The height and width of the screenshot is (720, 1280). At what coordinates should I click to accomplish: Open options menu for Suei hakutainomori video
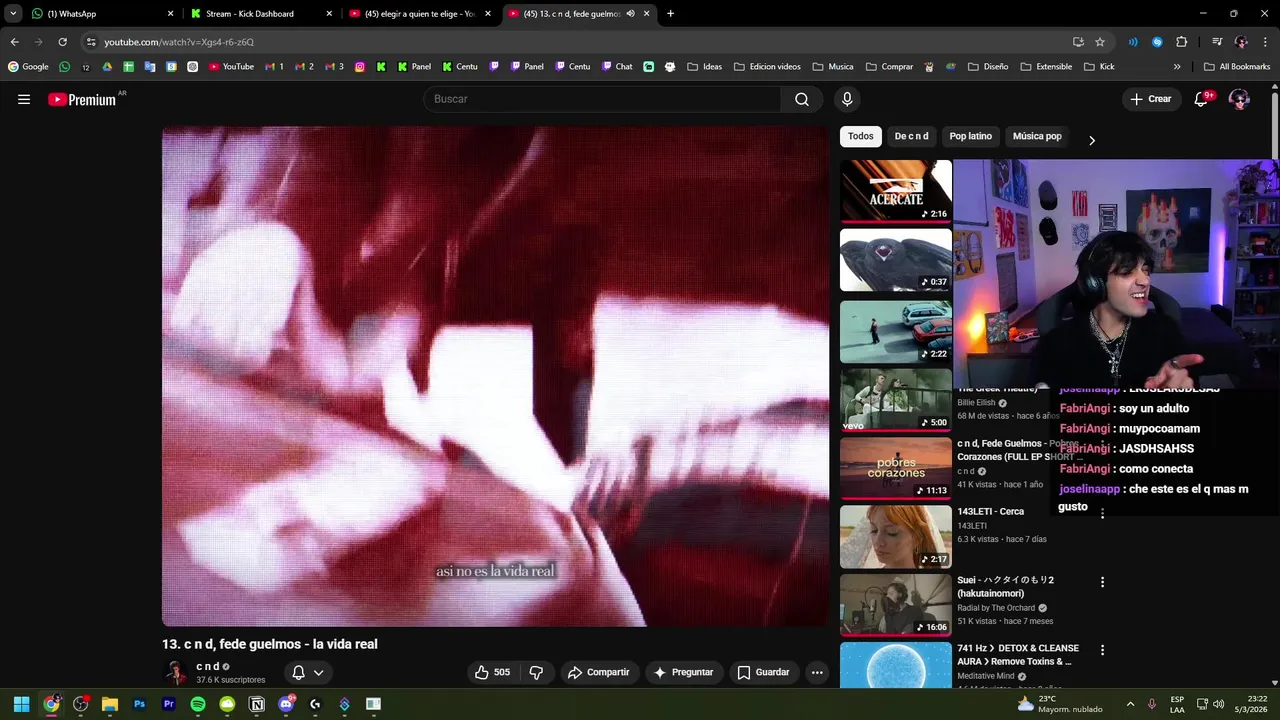(1102, 582)
